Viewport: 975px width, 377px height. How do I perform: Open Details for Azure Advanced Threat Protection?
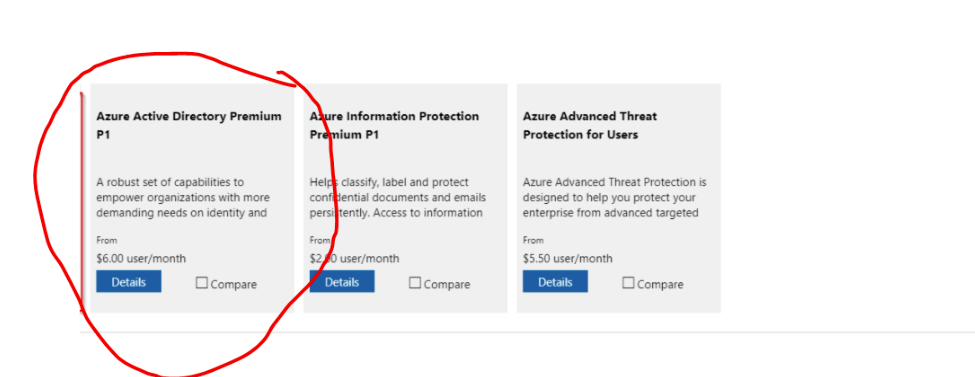pyautogui.click(x=555, y=281)
